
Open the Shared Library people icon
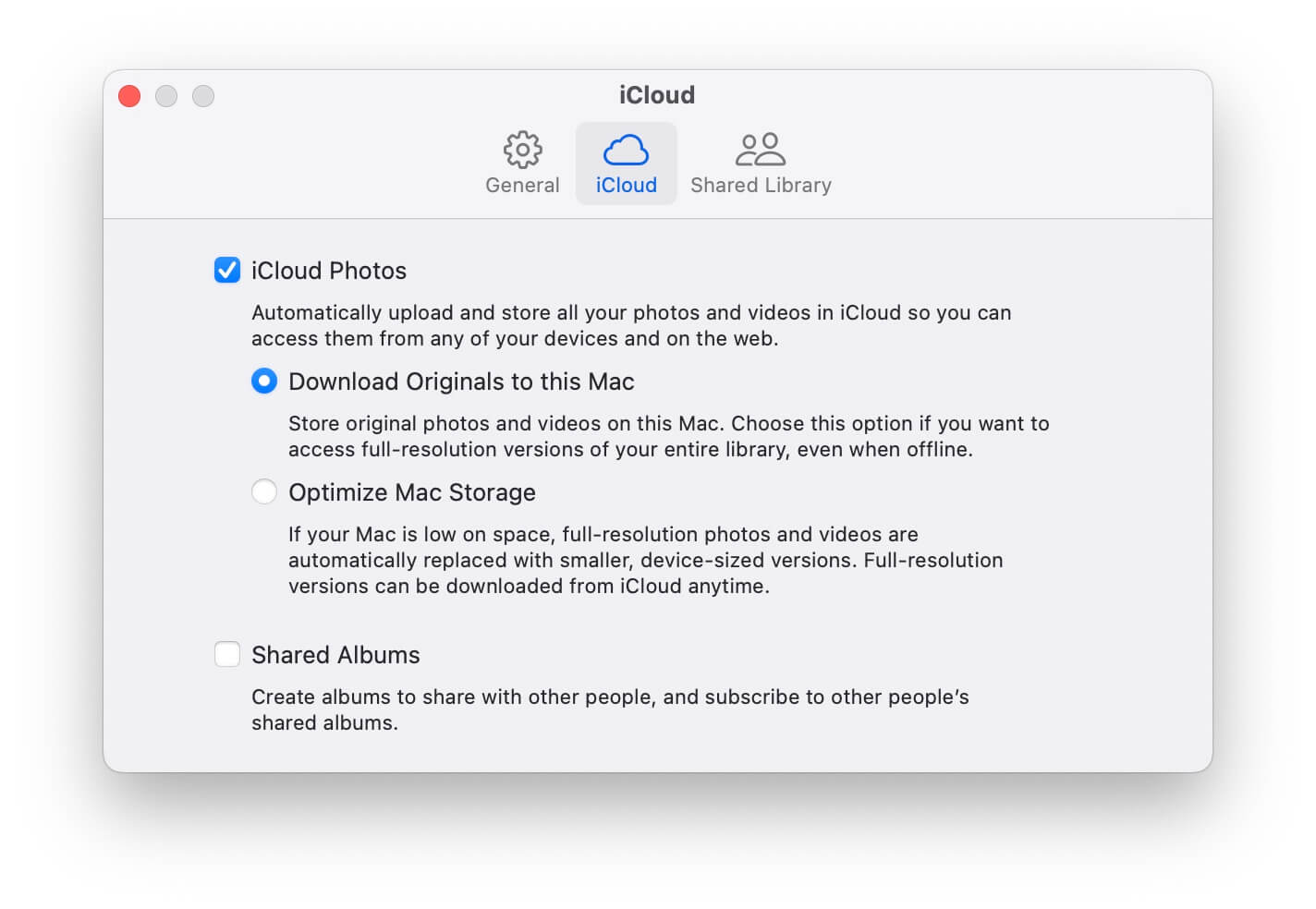tap(761, 150)
